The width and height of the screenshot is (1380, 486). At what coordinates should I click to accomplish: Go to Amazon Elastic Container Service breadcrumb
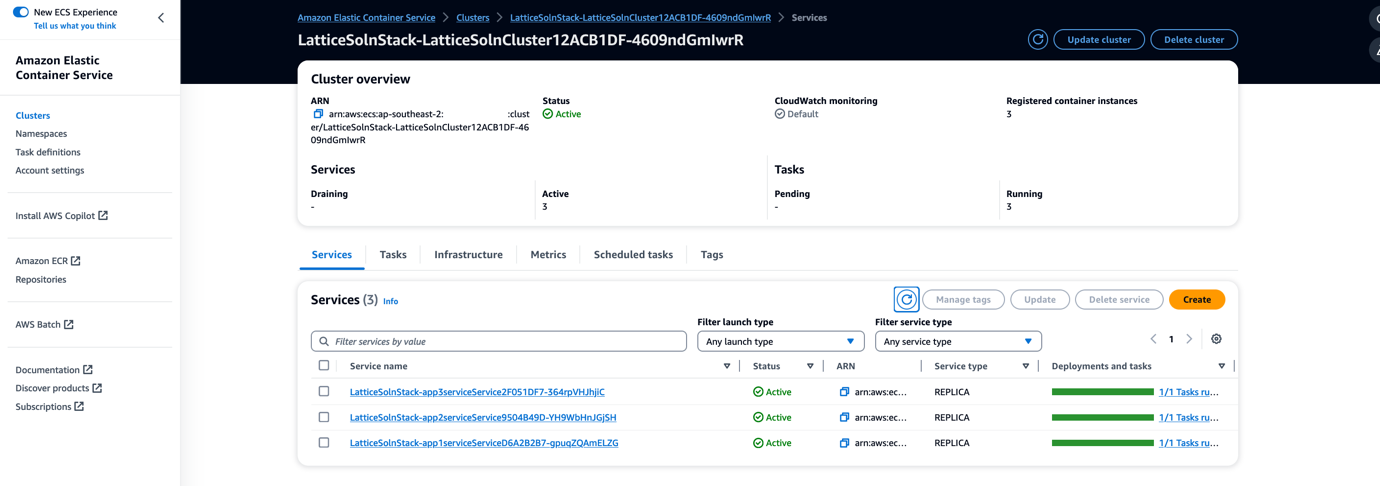[x=366, y=17]
